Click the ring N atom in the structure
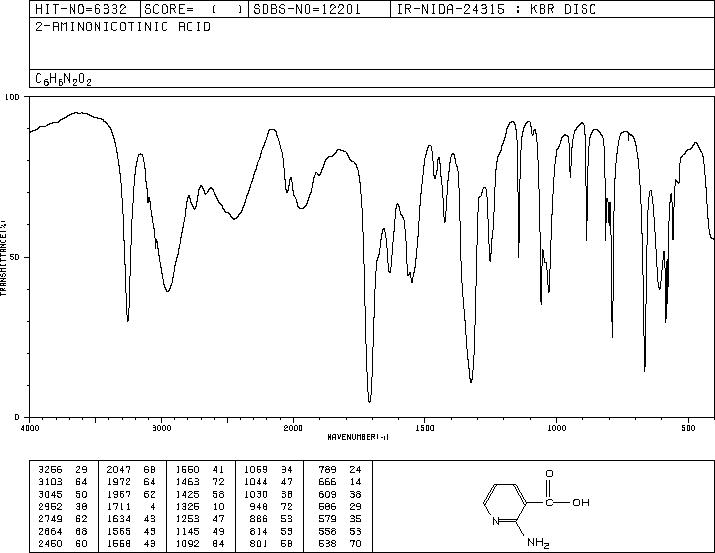Viewport: 715px width, 553px height. 496,522
